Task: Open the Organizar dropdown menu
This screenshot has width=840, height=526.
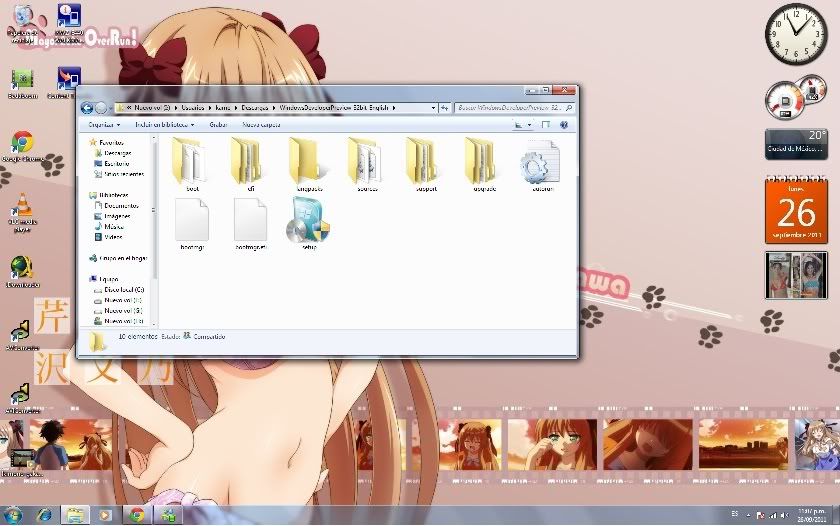Action: tap(104, 124)
